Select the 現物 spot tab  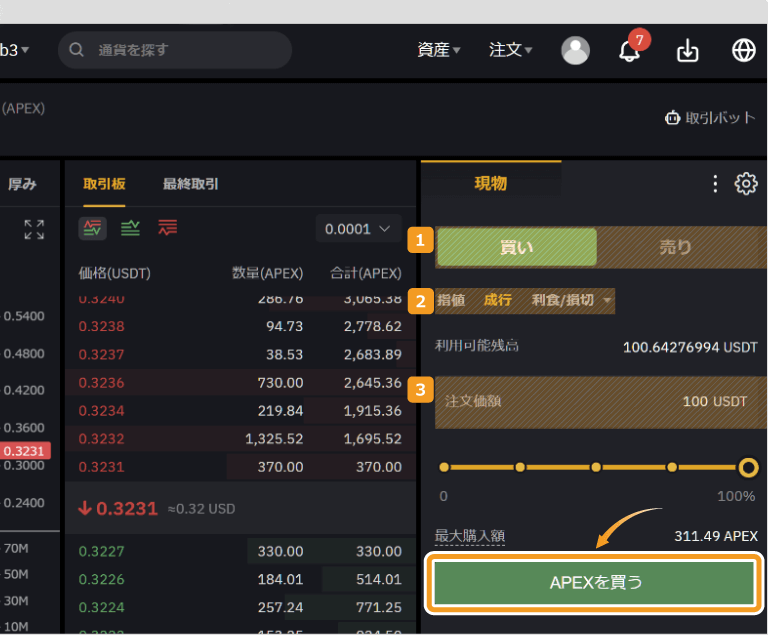pyautogui.click(x=491, y=183)
